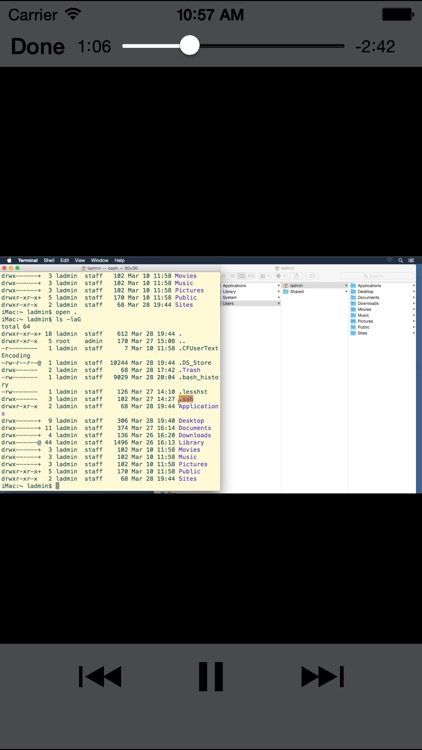Tap the Carrier label in status bar

pyautogui.click(x=34, y=15)
